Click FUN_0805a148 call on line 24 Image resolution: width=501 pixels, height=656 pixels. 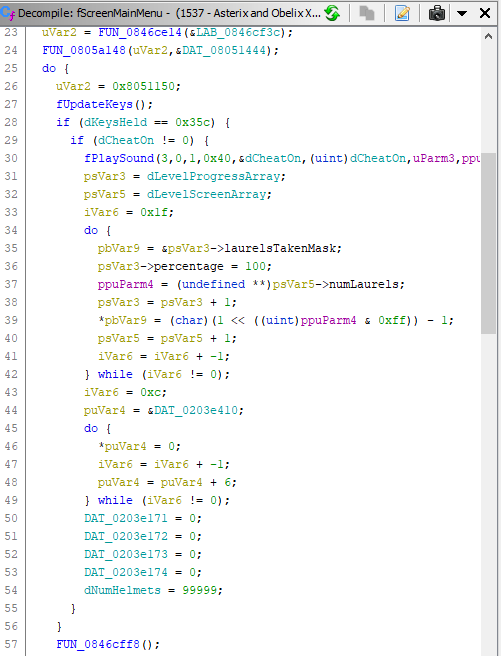pyautogui.click(x=84, y=50)
